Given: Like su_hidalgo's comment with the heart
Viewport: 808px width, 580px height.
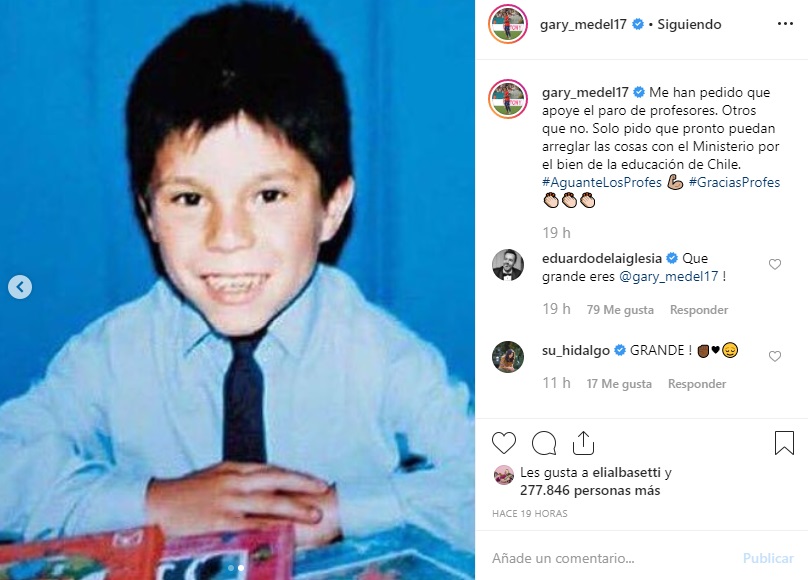Looking at the screenshot, I should tap(775, 356).
